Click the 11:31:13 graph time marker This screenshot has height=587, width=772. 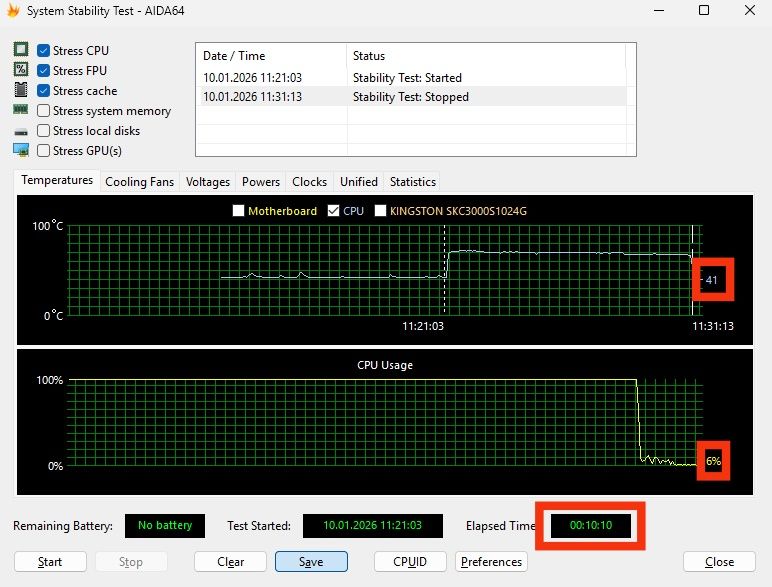pos(713,326)
